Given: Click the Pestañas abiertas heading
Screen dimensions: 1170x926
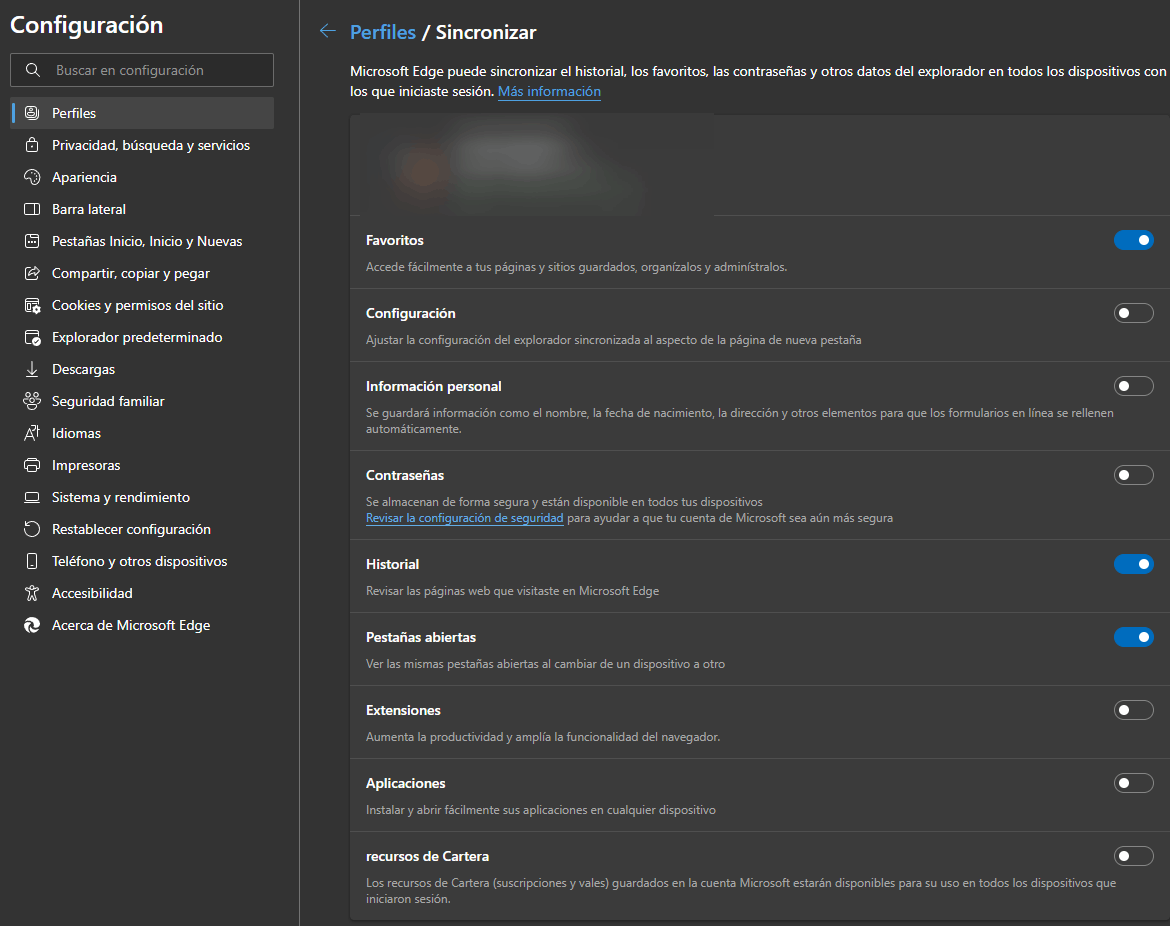Looking at the screenshot, I should point(421,637).
